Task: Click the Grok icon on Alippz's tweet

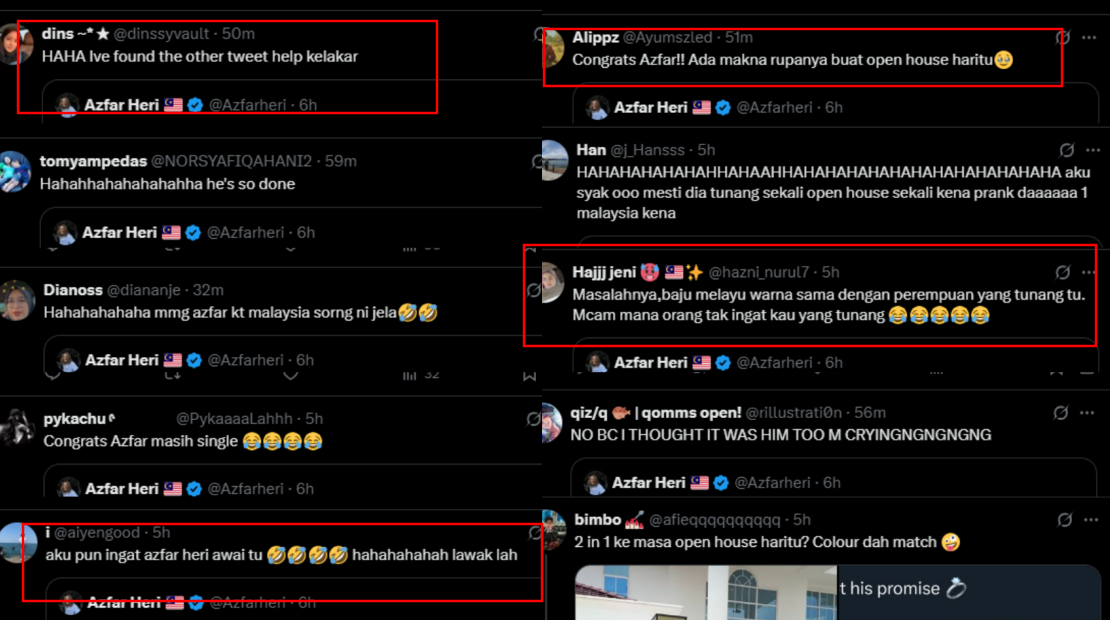Action: [1063, 38]
